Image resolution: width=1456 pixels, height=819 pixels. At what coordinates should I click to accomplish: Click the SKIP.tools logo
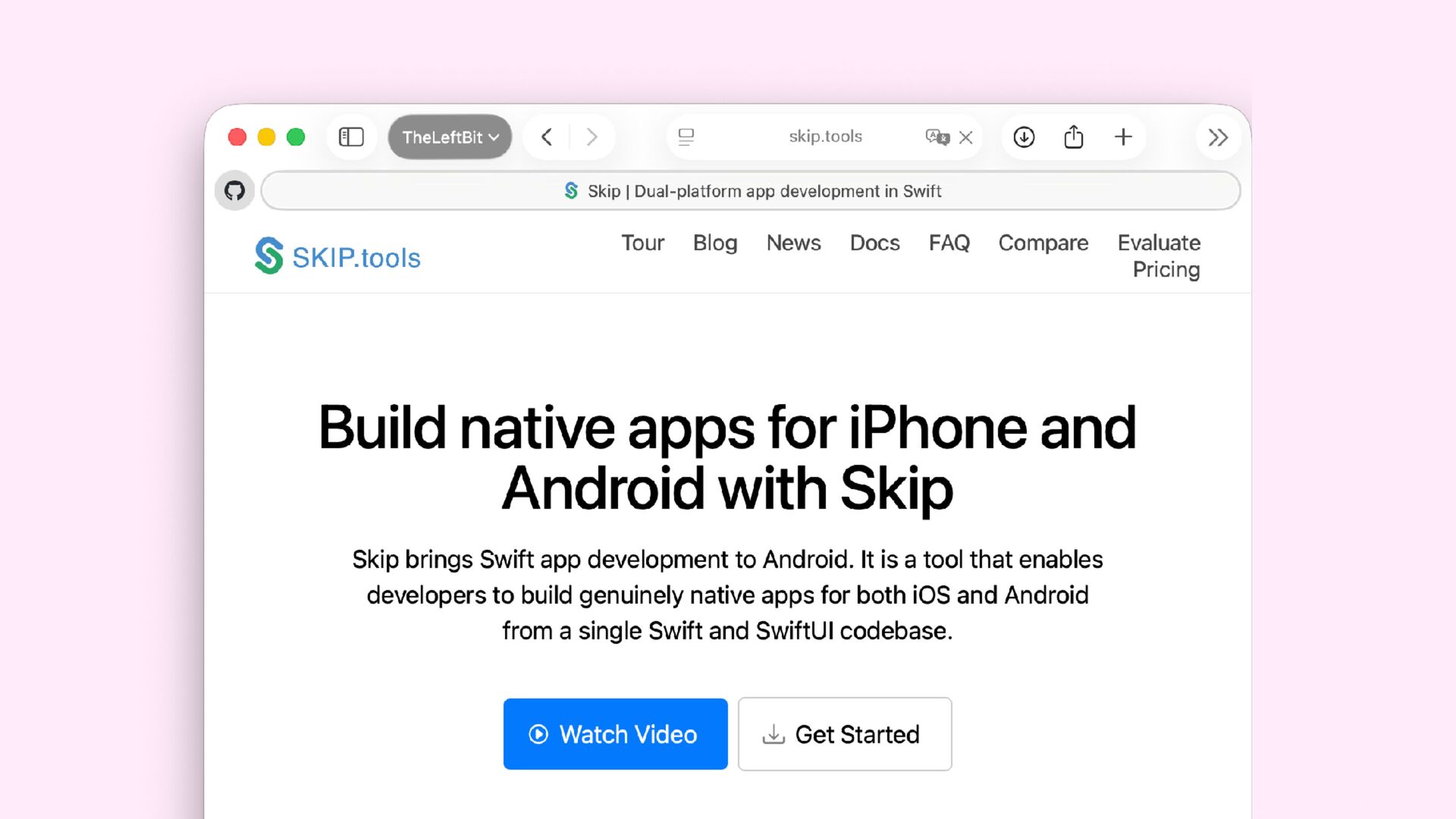pyautogui.click(x=337, y=256)
